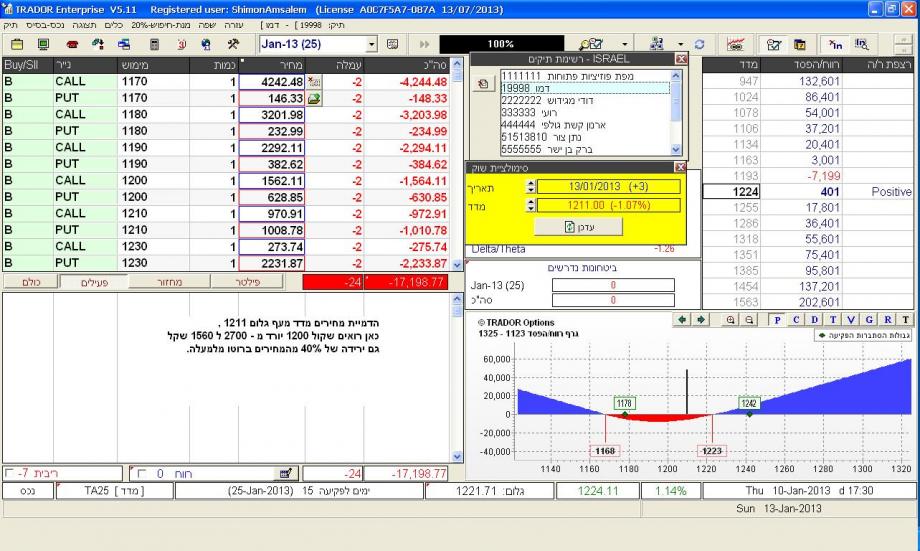Click the blue refresh arrows icon

point(699,45)
